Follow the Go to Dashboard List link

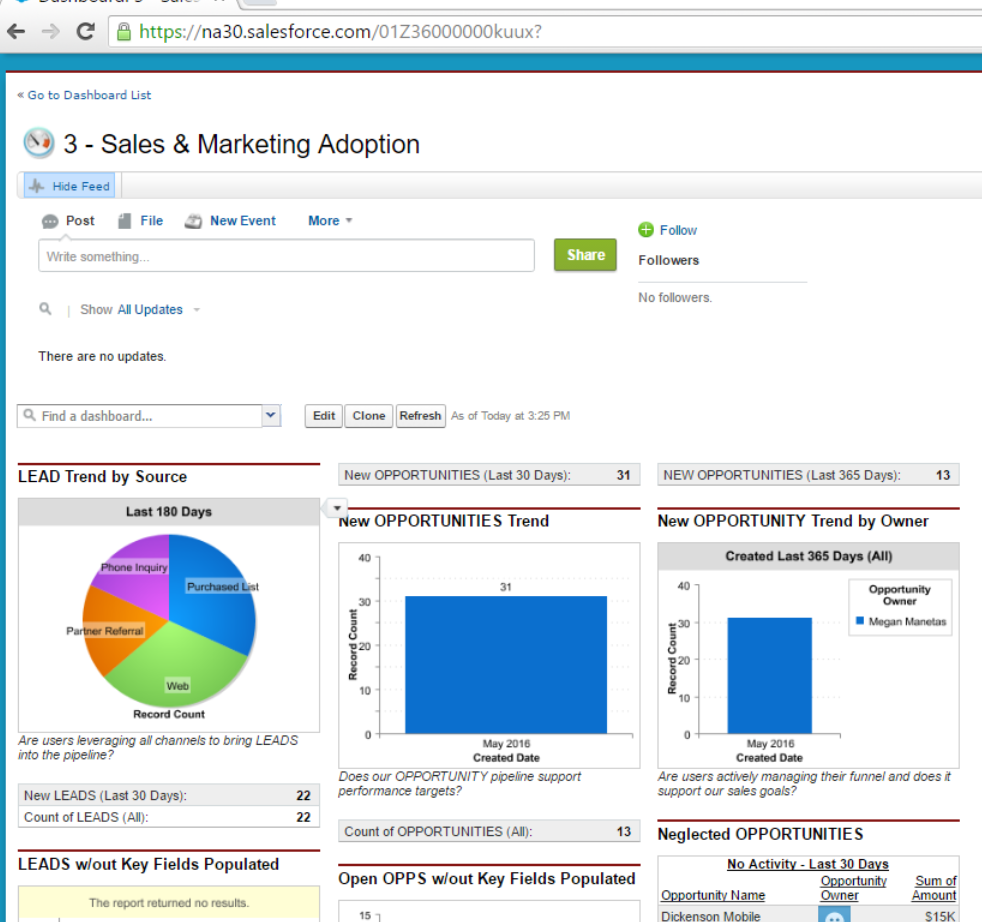coord(84,95)
